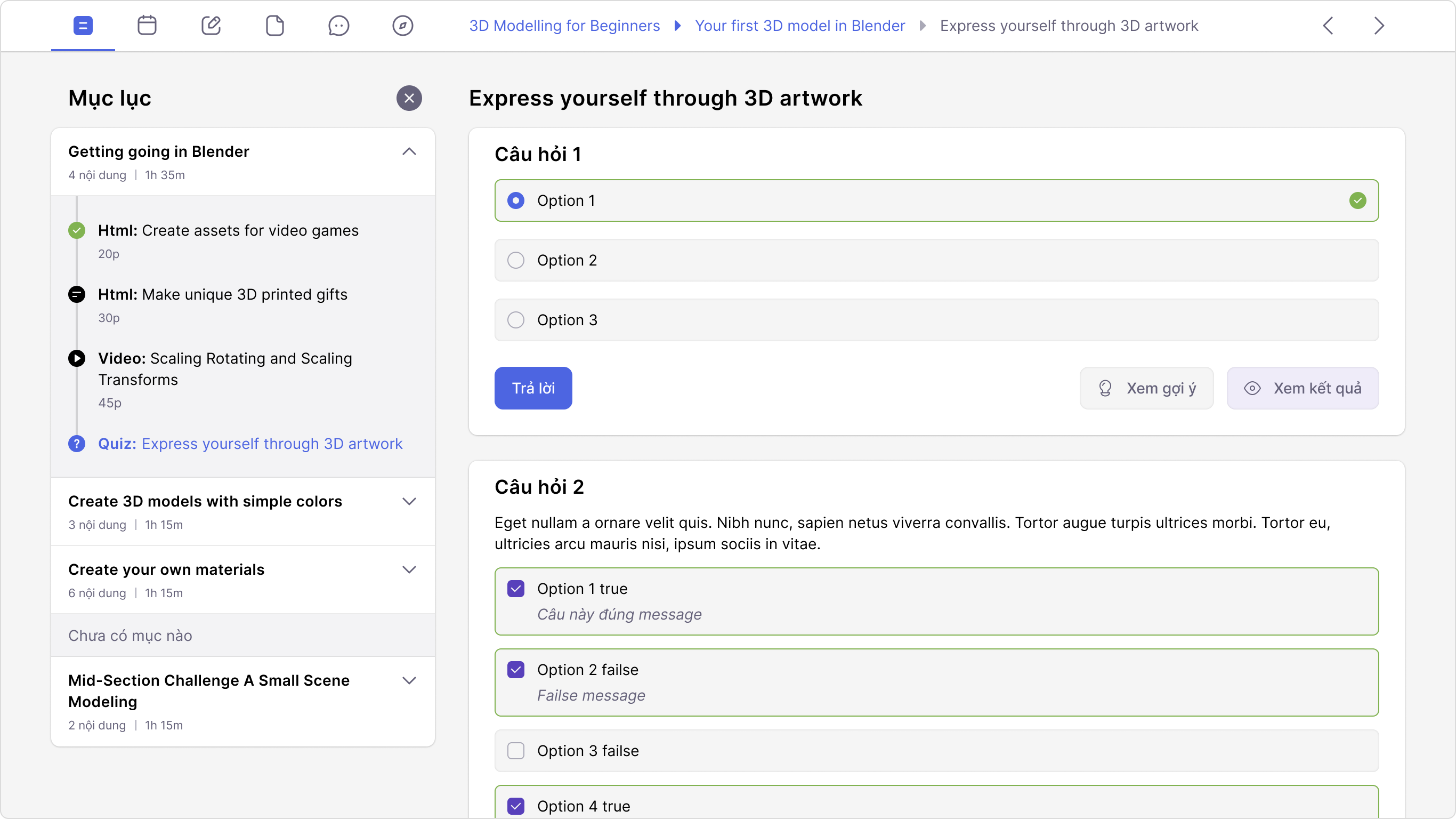Click the Trả lời submit button

pos(533,389)
